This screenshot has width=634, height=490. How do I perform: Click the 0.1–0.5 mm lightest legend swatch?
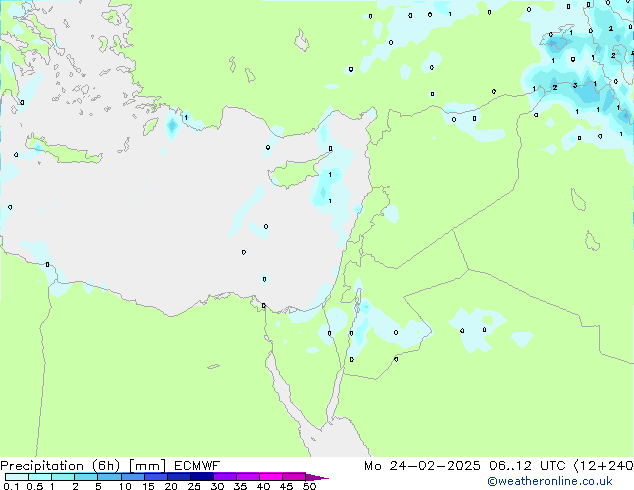coord(17,477)
